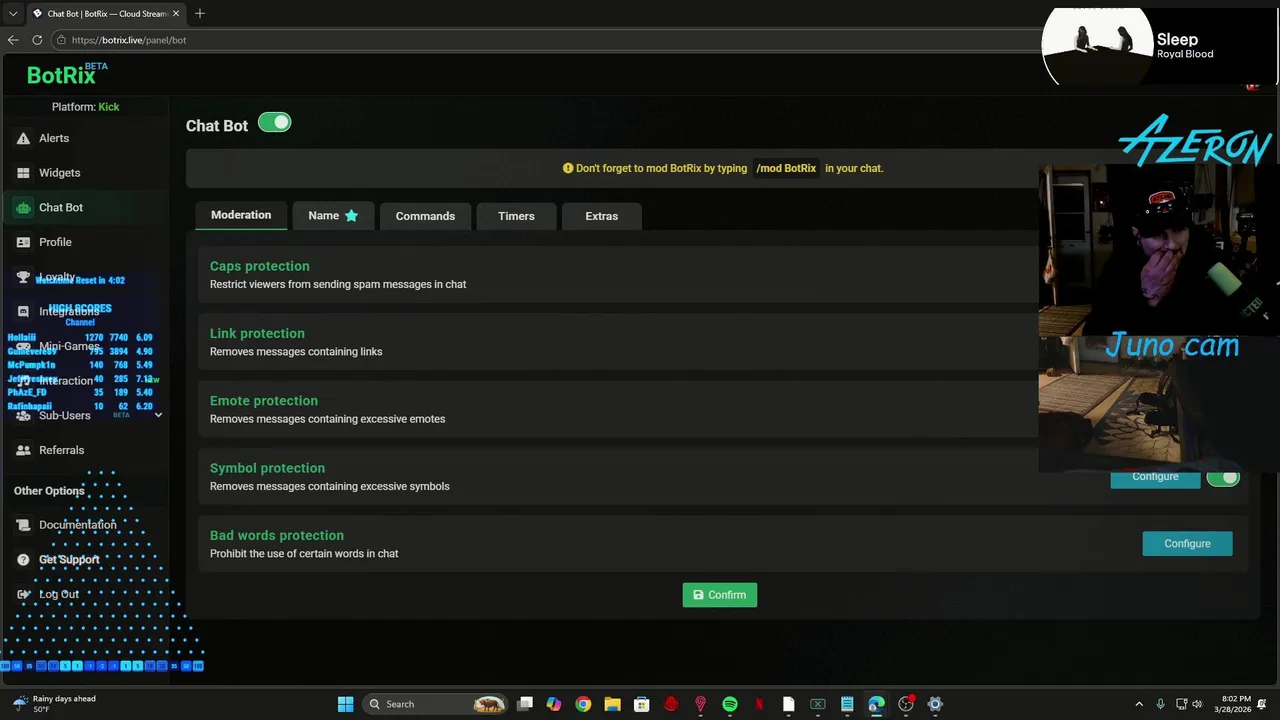Reload the page with refresh icon
This screenshot has height=720, width=1280.
coord(37,40)
